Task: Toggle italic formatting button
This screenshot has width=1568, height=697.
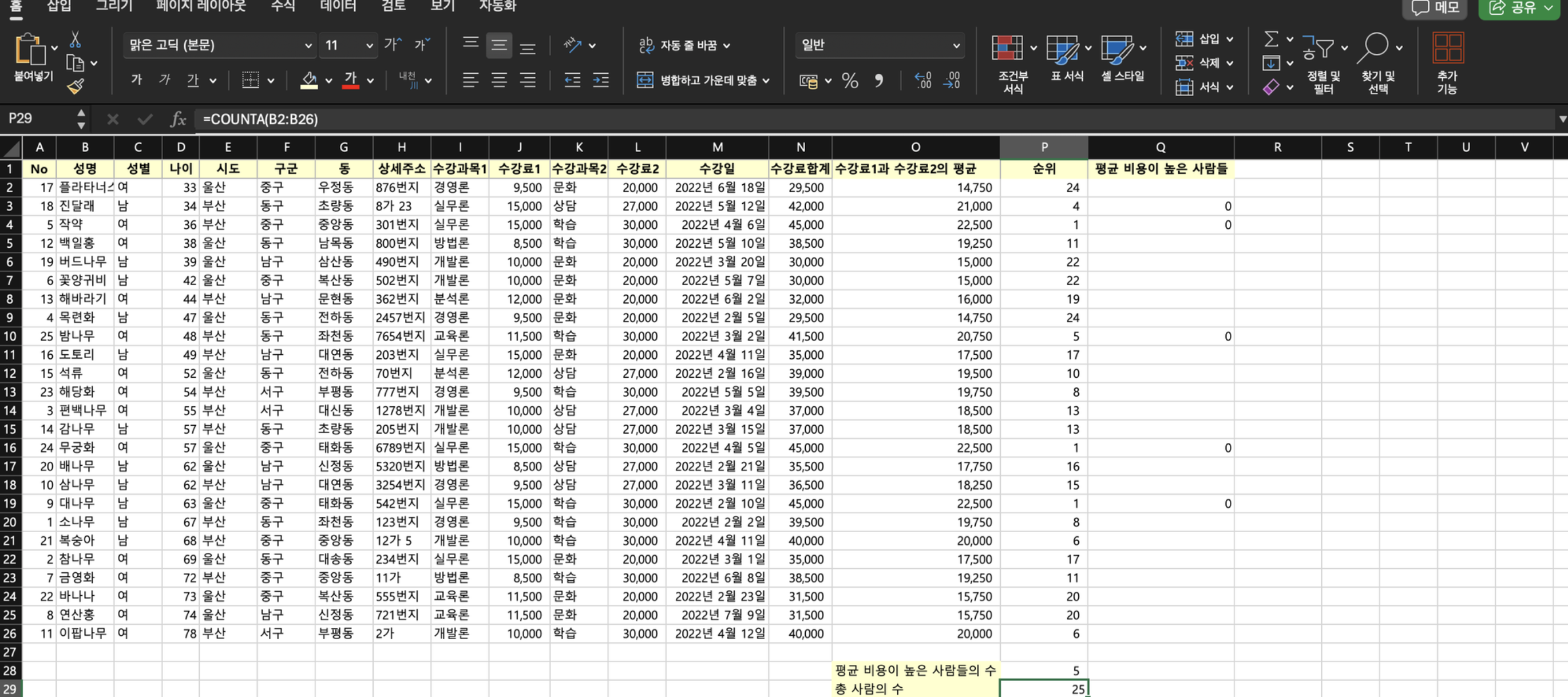Action: point(164,80)
